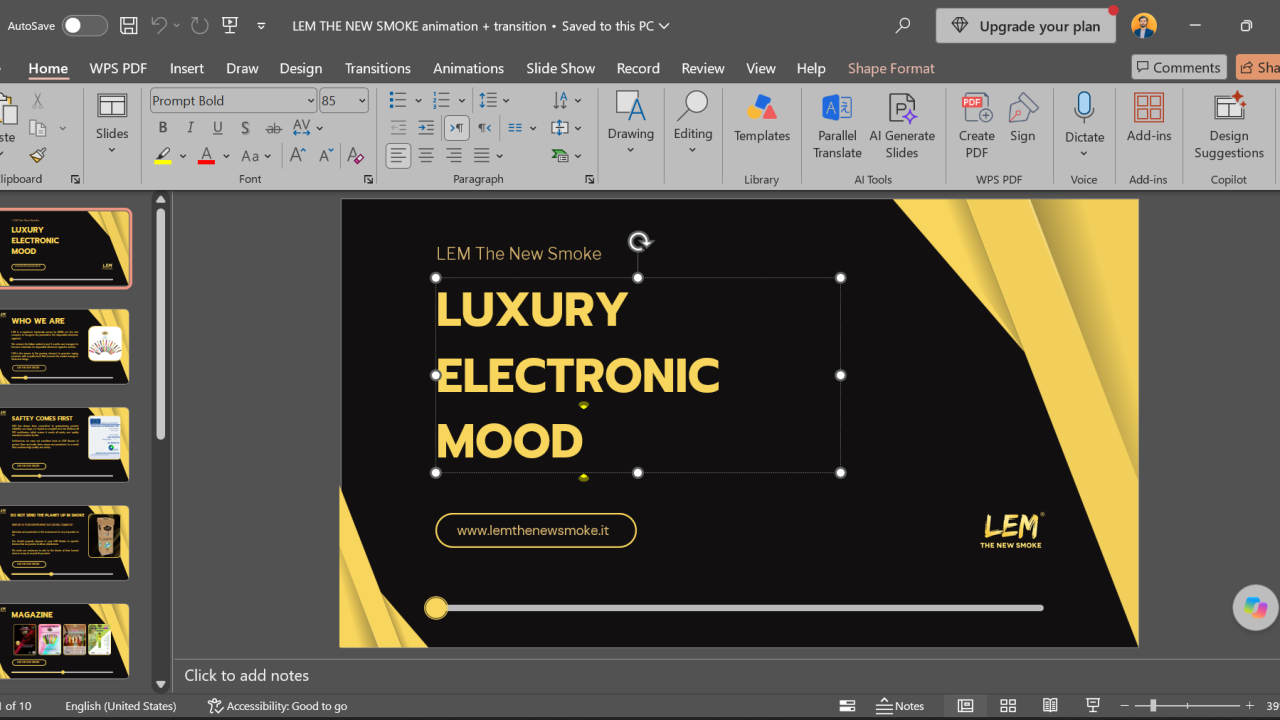Screen dimensions: 1280x720
Task: Open the Transitions tab
Action: (378, 68)
